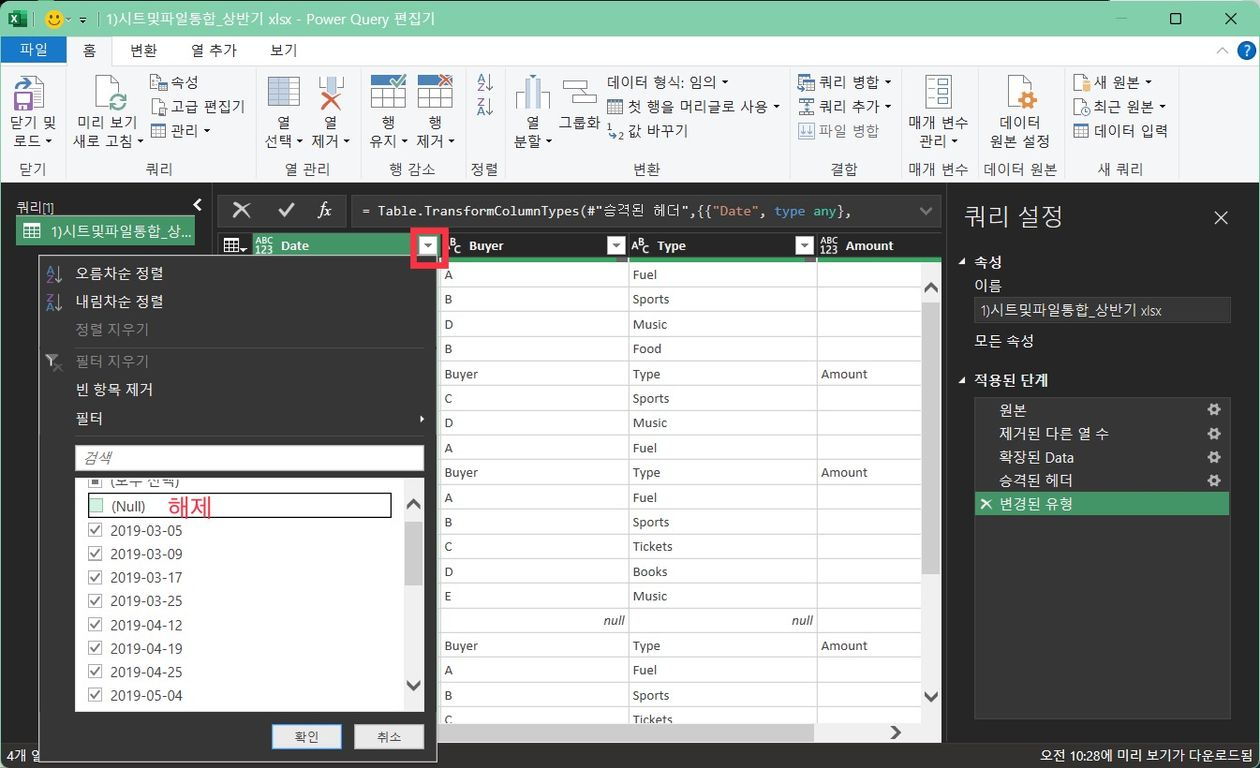Expand the formula bar chevron
The width and height of the screenshot is (1260, 768).
tap(926, 211)
